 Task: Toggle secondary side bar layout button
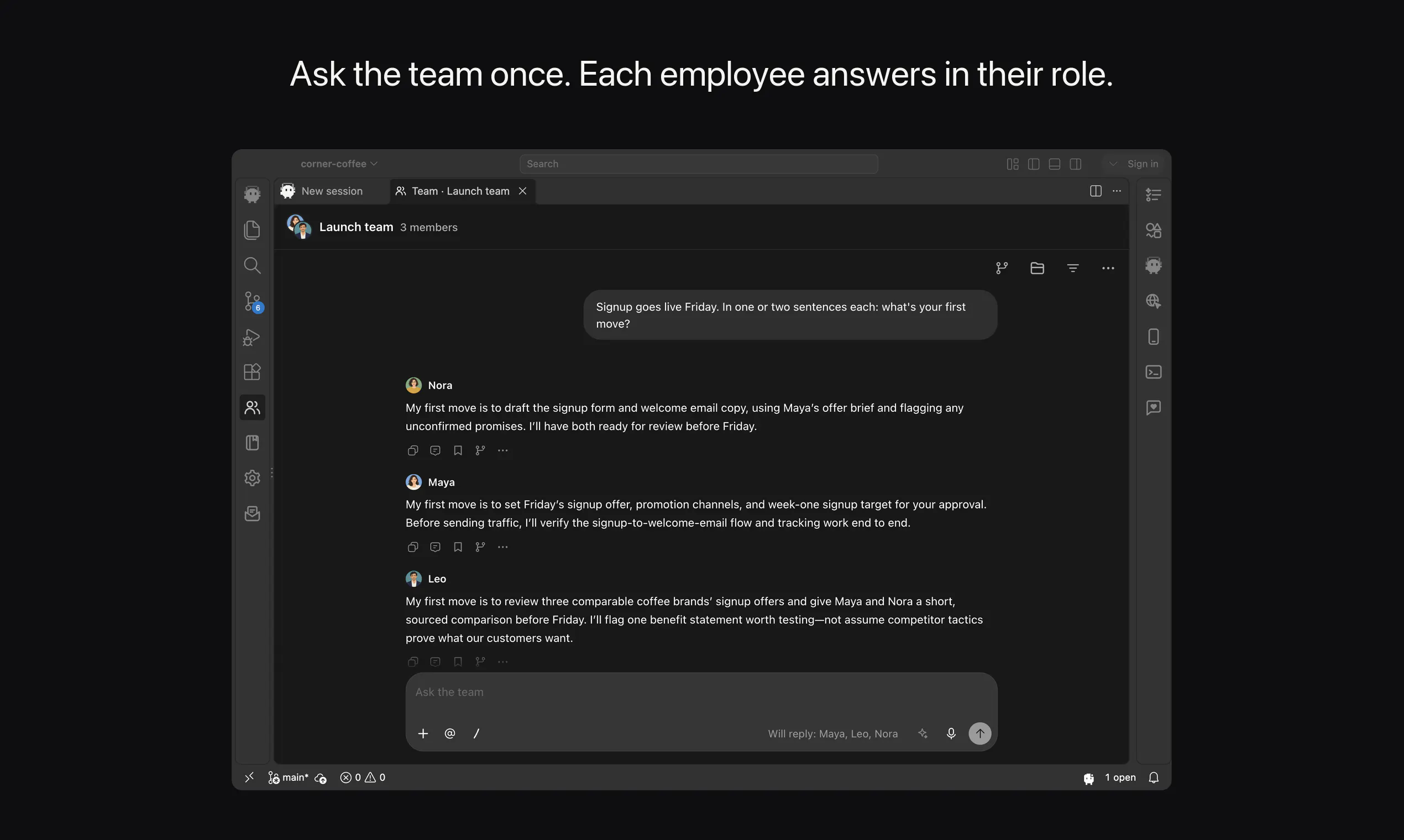click(1076, 164)
